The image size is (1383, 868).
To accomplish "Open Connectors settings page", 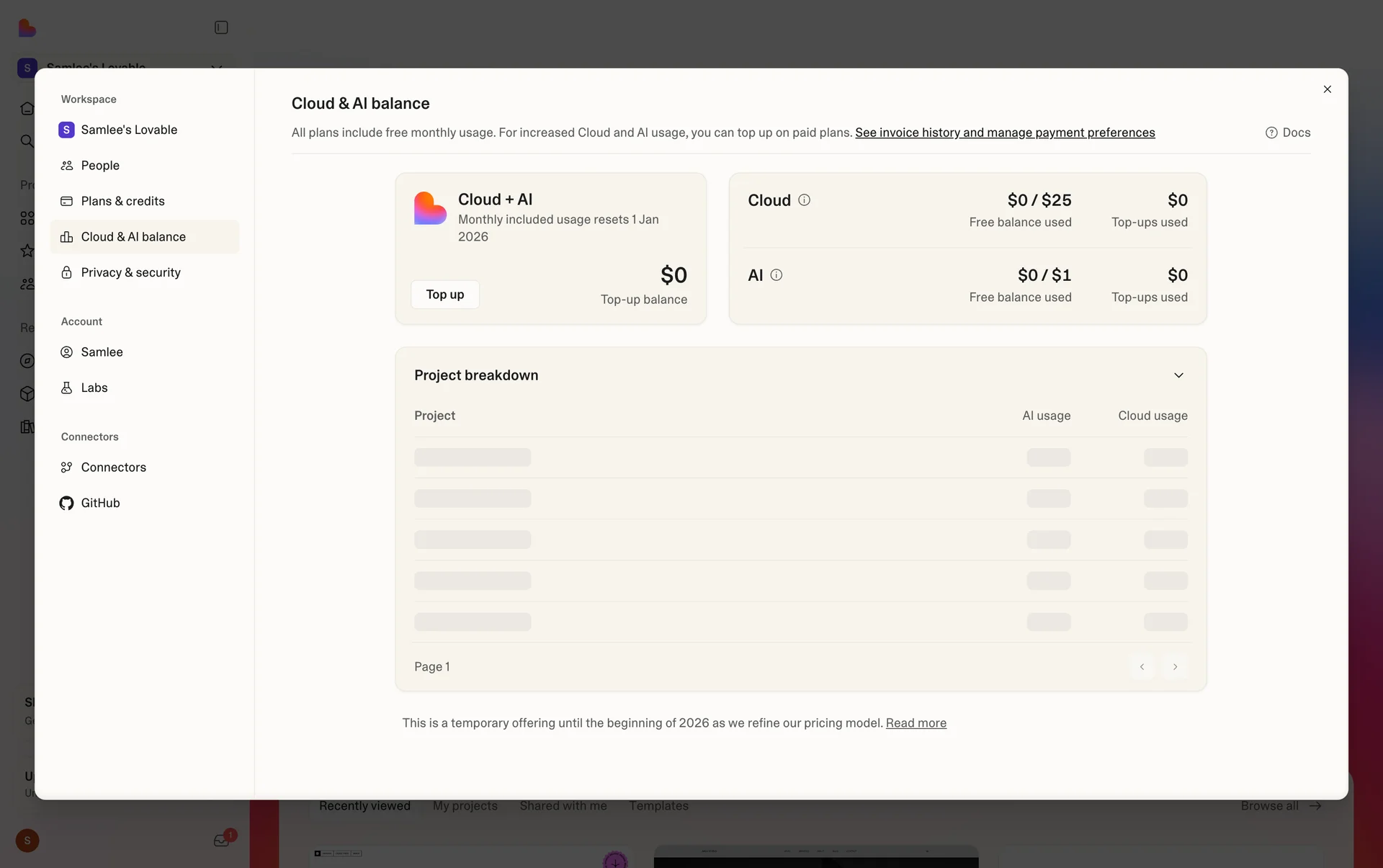I will coord(113,467).
